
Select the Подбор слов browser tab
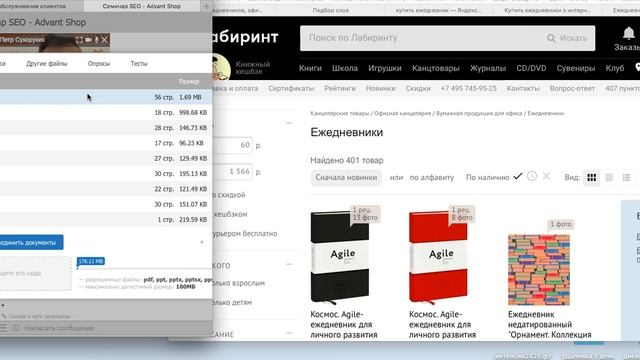331,10
